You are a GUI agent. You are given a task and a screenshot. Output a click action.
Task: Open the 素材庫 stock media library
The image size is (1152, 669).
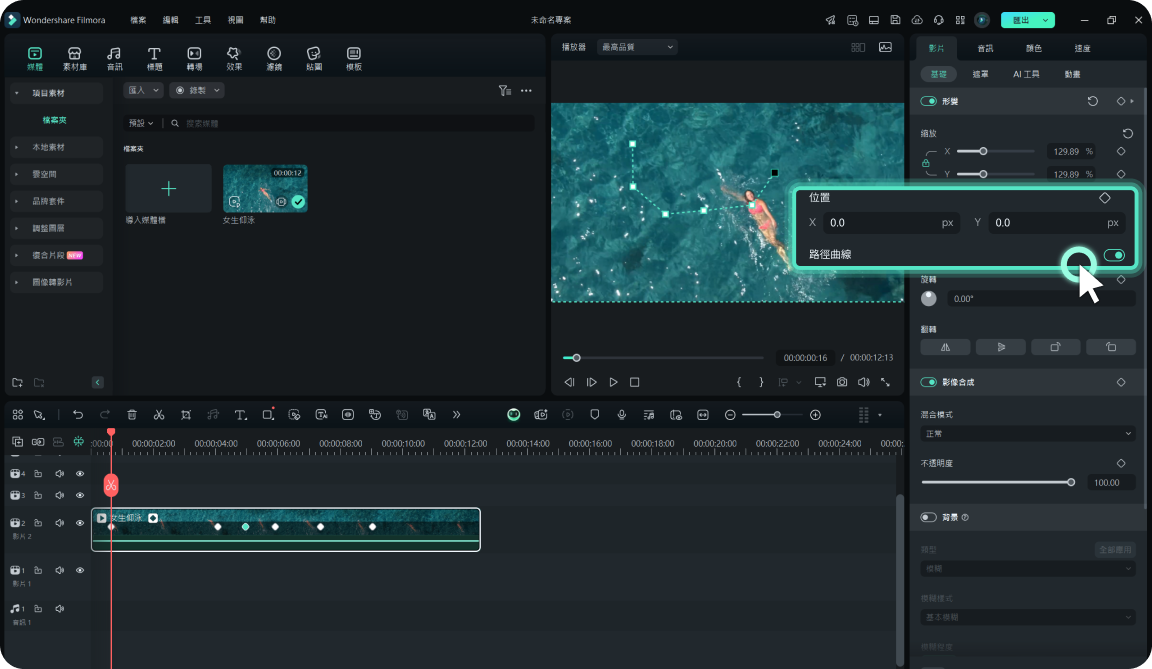click(74, 58)
